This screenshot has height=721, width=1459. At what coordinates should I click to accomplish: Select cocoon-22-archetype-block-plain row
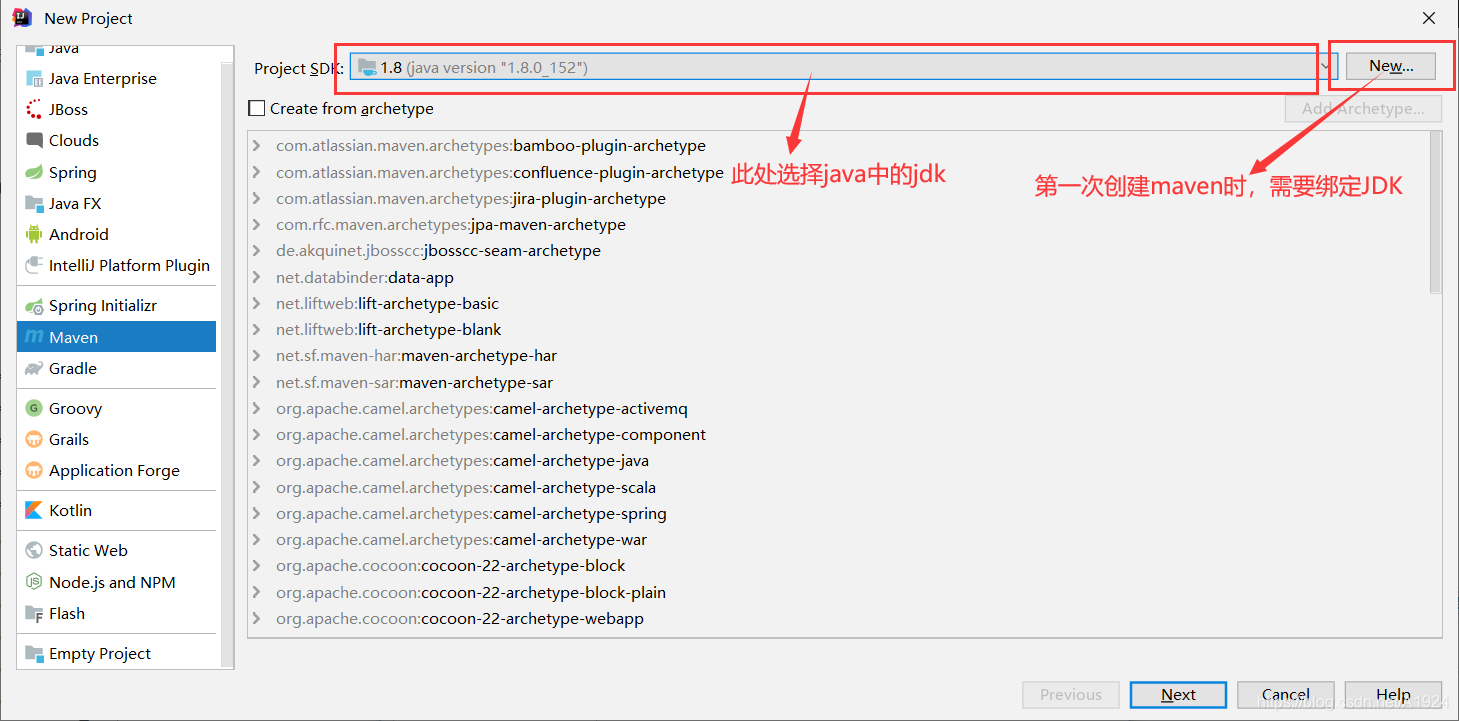838,593
